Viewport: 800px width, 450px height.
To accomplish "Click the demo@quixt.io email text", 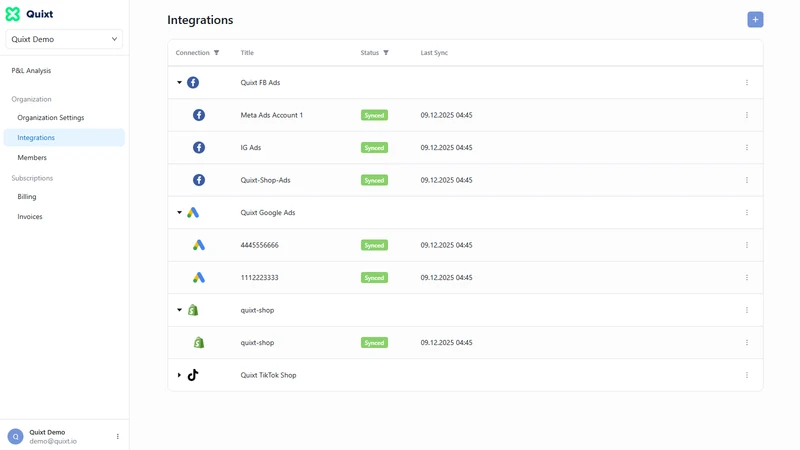I will tap(53, 441).
